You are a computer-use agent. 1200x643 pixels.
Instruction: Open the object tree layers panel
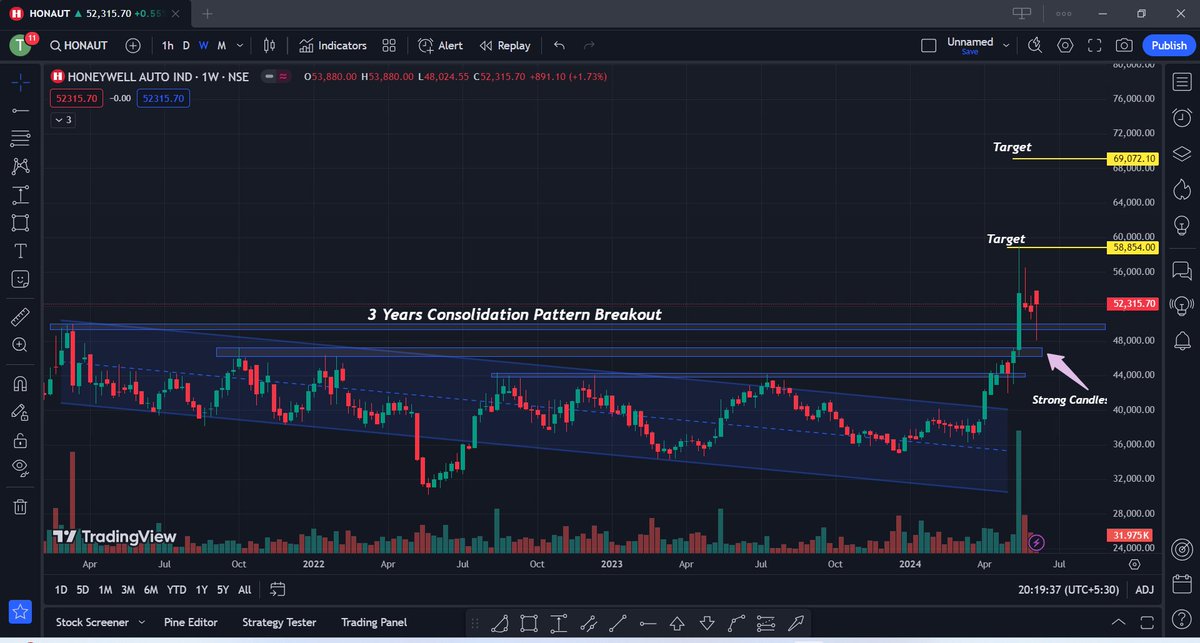(1181, 153)
